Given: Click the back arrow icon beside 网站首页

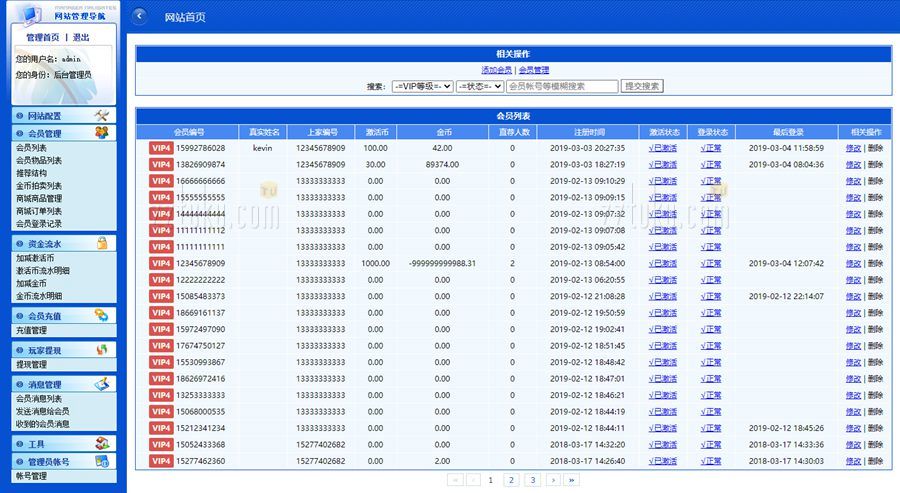Looking at the screenshot, I should [140, 16].
